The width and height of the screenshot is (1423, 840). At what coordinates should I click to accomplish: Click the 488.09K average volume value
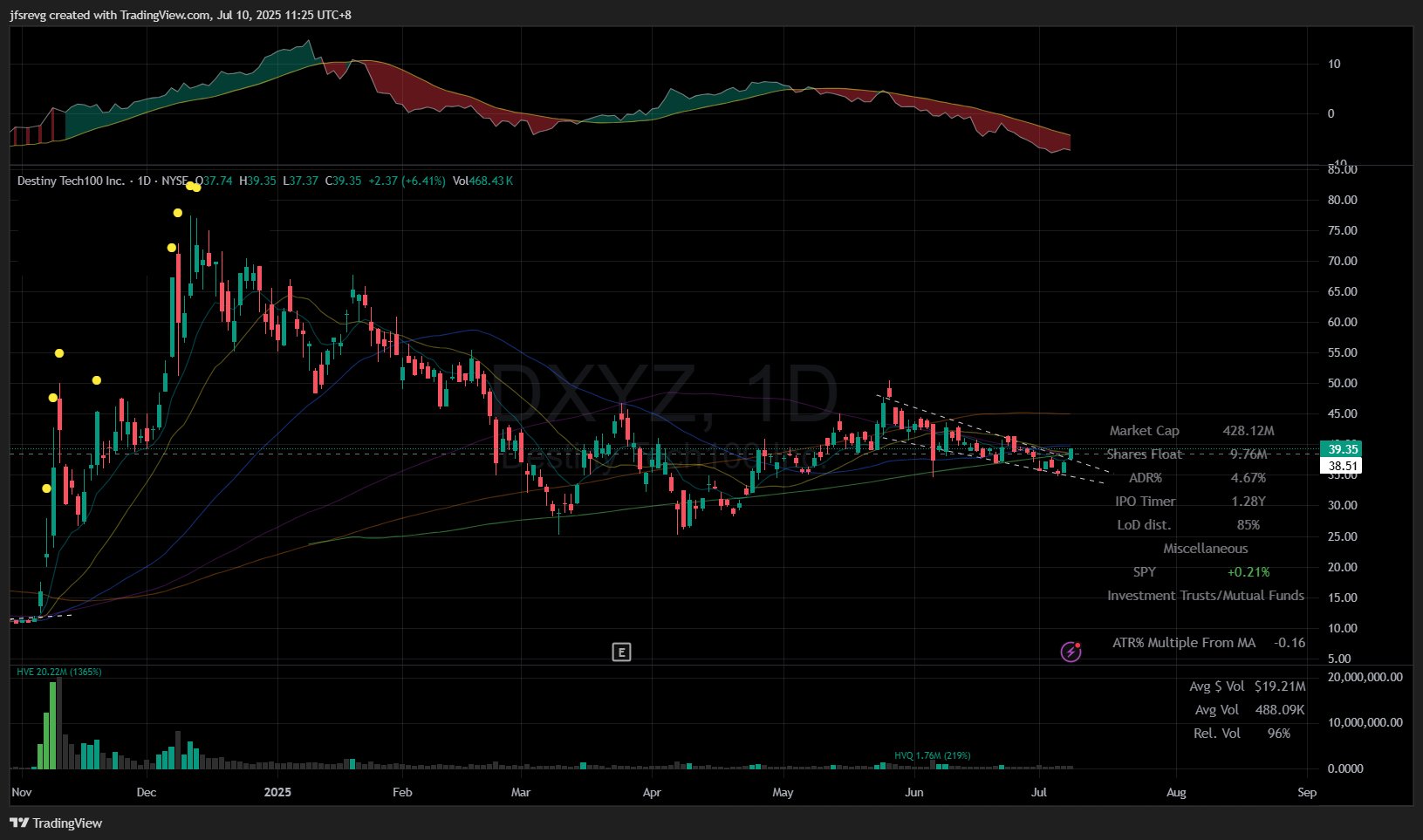pos(1280,710)
